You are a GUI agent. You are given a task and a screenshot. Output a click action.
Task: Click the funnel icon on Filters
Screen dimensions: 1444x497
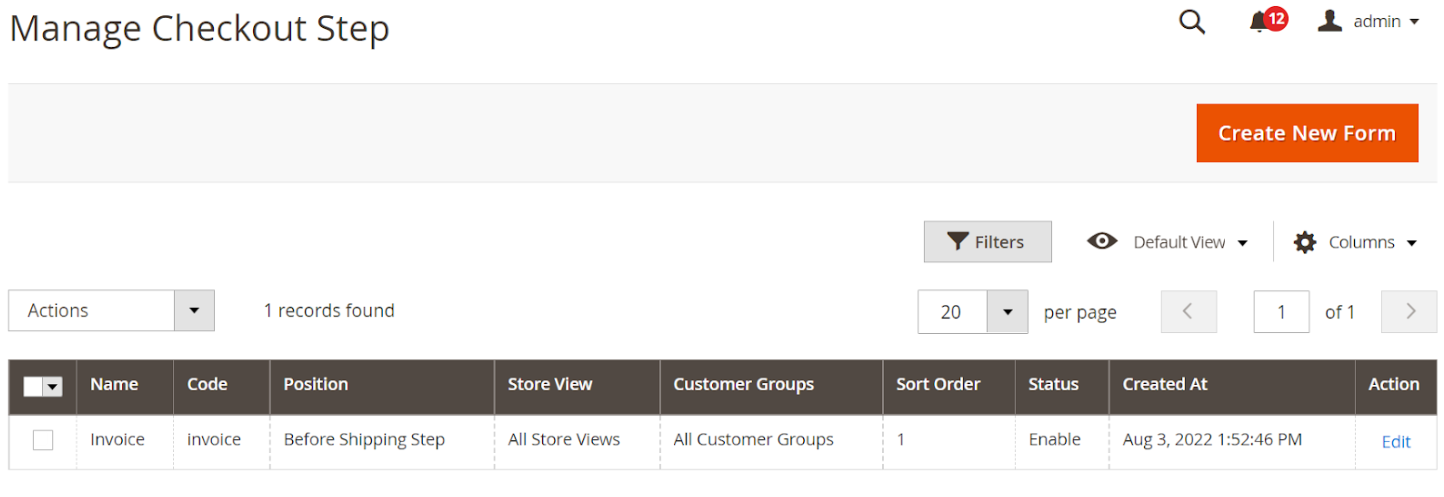958,242
